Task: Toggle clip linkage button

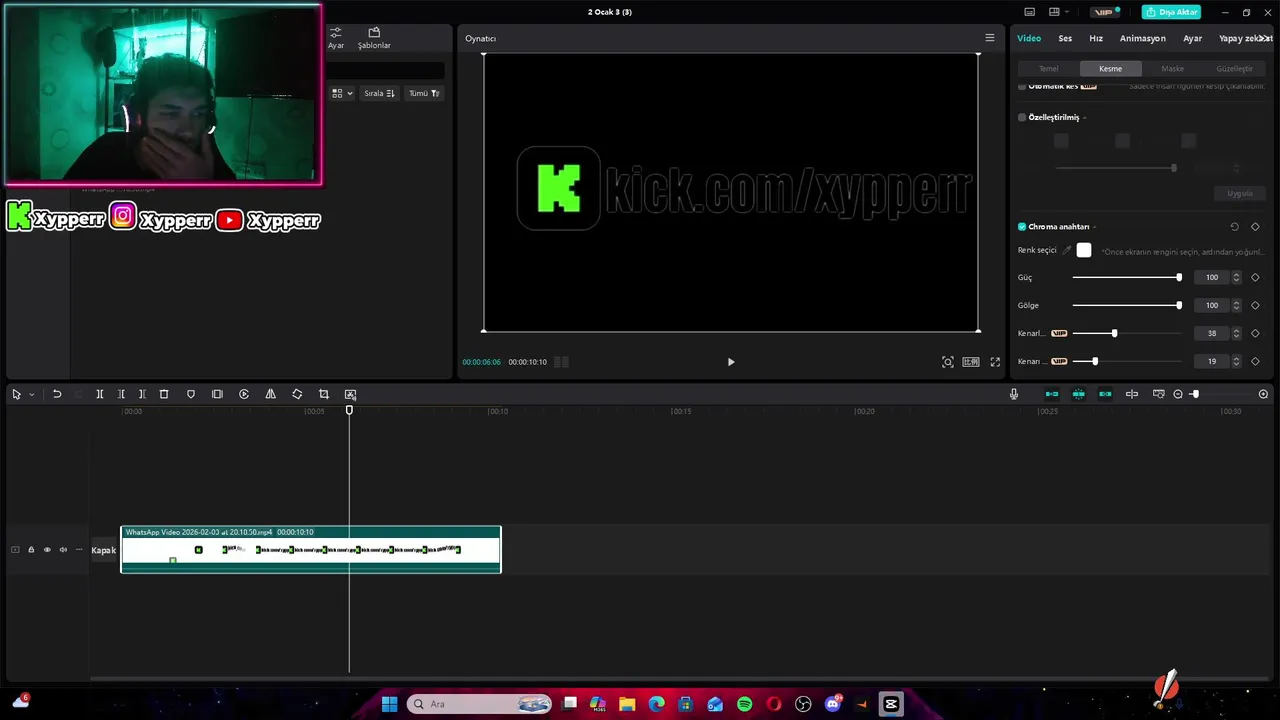Action: 1105,394
